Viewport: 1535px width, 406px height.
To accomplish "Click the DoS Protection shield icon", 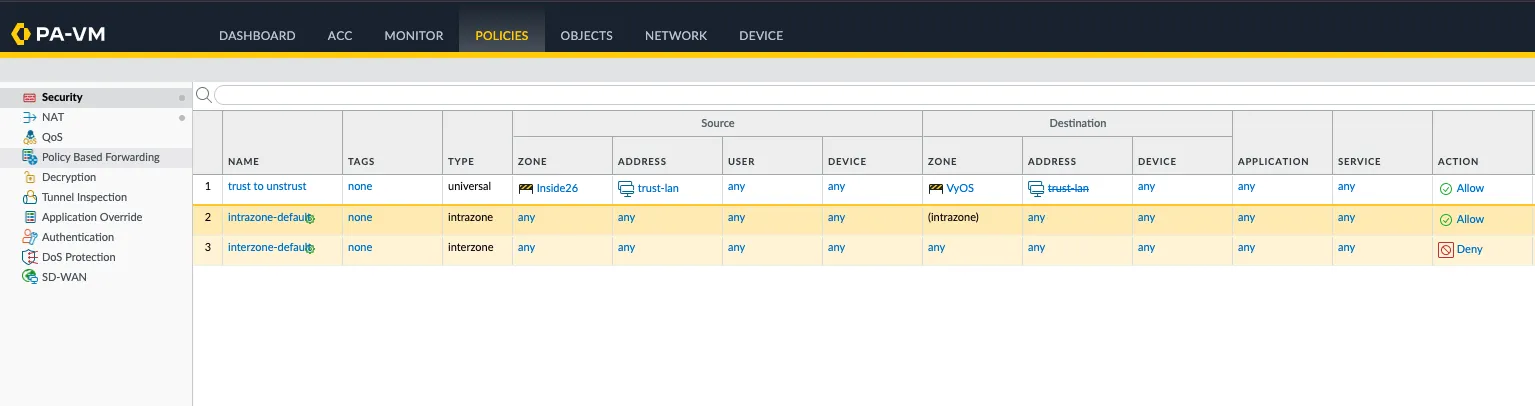I will point(29,257).
